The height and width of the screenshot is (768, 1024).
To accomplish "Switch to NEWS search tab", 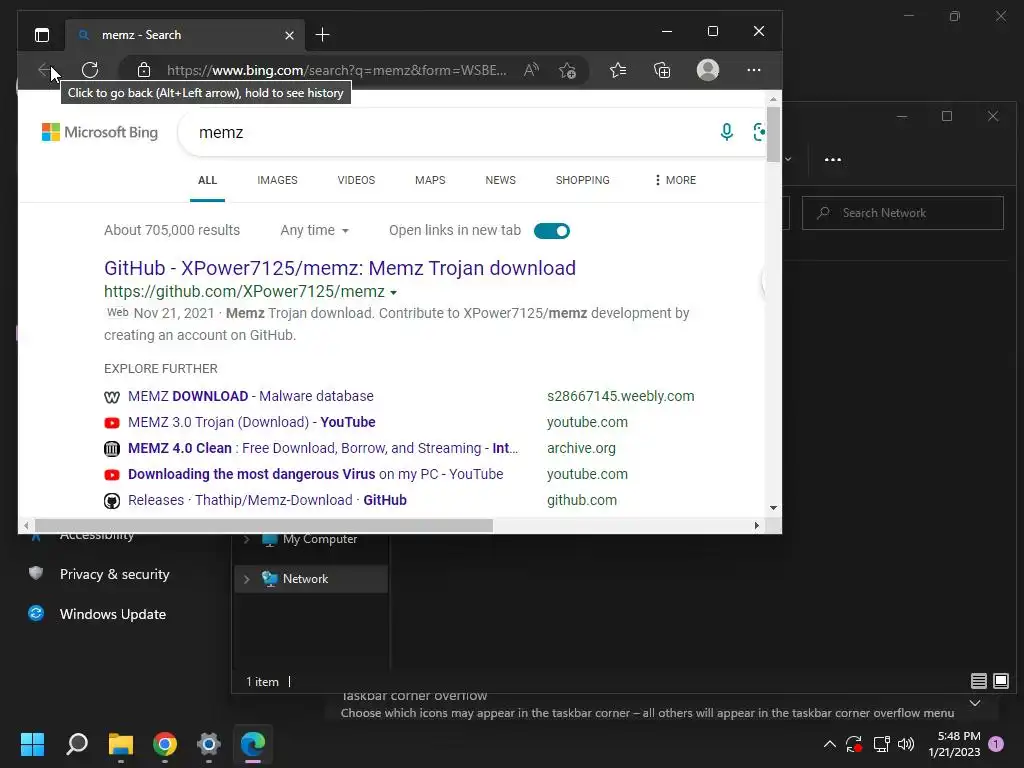I will [500, 180].
